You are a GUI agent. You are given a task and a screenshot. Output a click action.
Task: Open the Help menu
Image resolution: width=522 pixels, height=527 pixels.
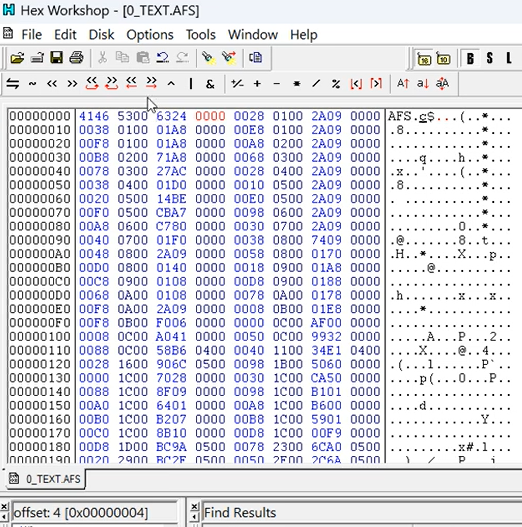pos(304,35)
